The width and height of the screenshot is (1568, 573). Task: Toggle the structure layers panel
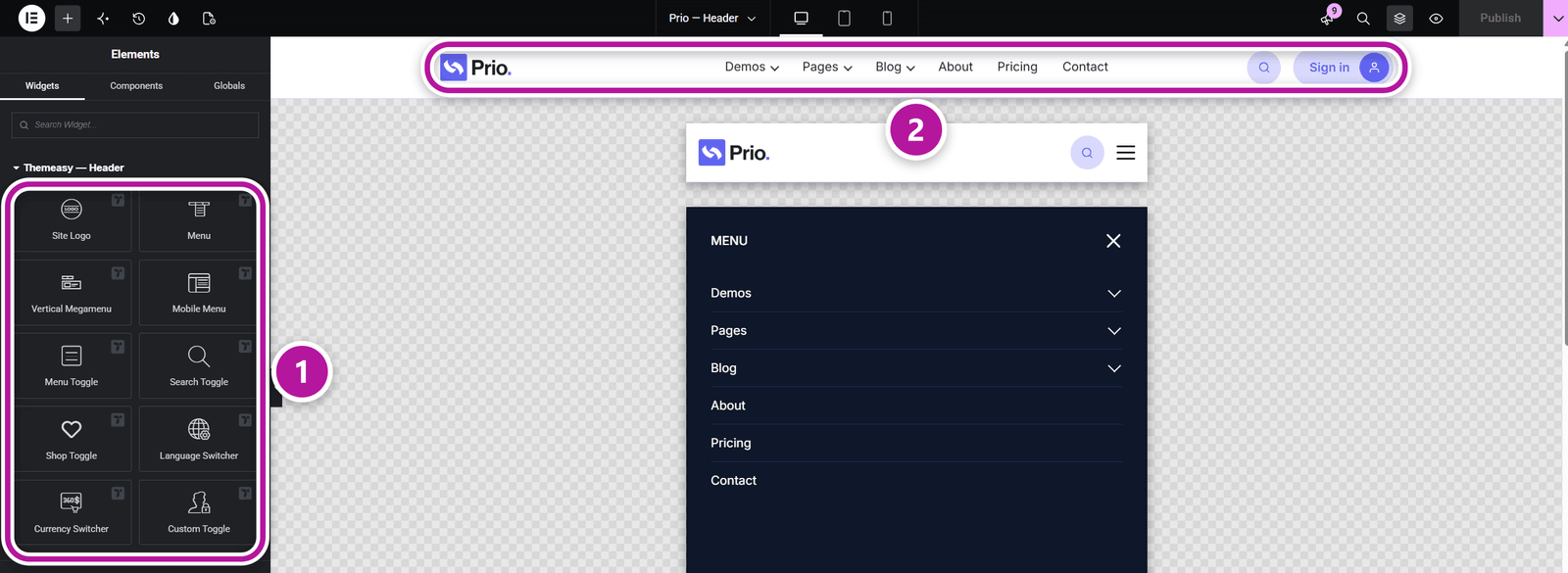(1399, 18)
